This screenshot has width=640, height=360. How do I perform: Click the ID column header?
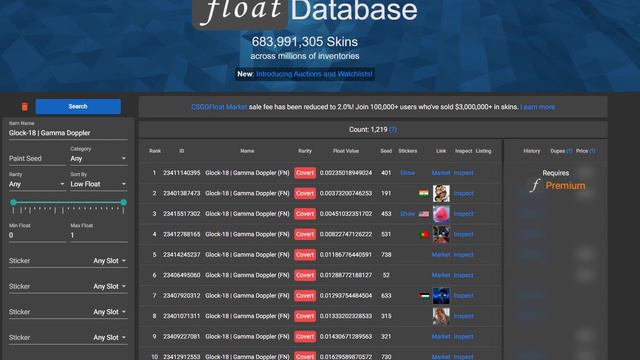pyautogui.click(x=182, y=151)
